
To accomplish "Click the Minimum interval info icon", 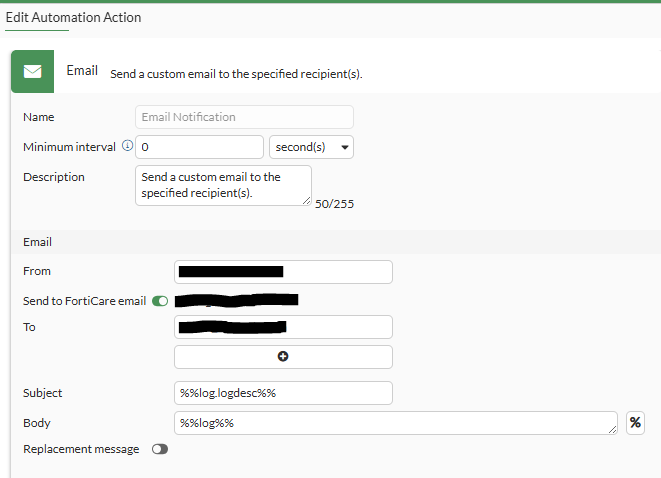I will 127,146.
